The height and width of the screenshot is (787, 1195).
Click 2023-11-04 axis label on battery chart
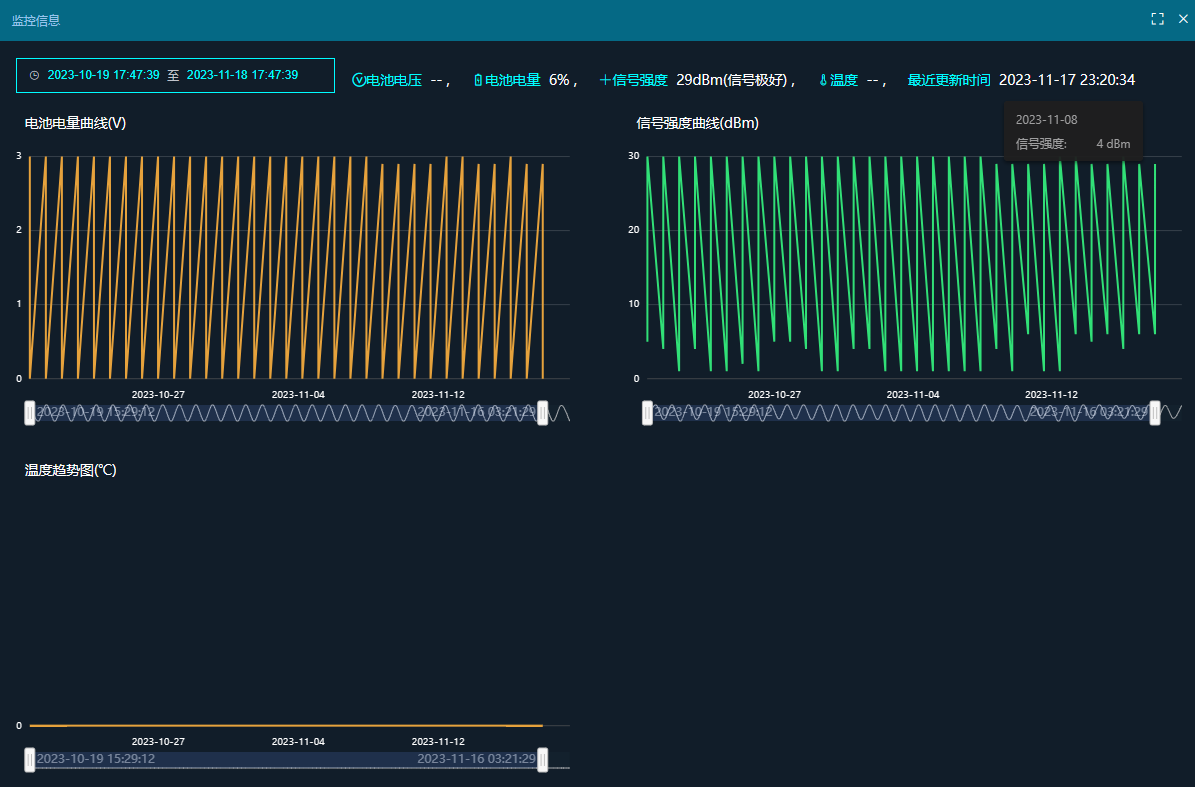[x=298, y=395]
